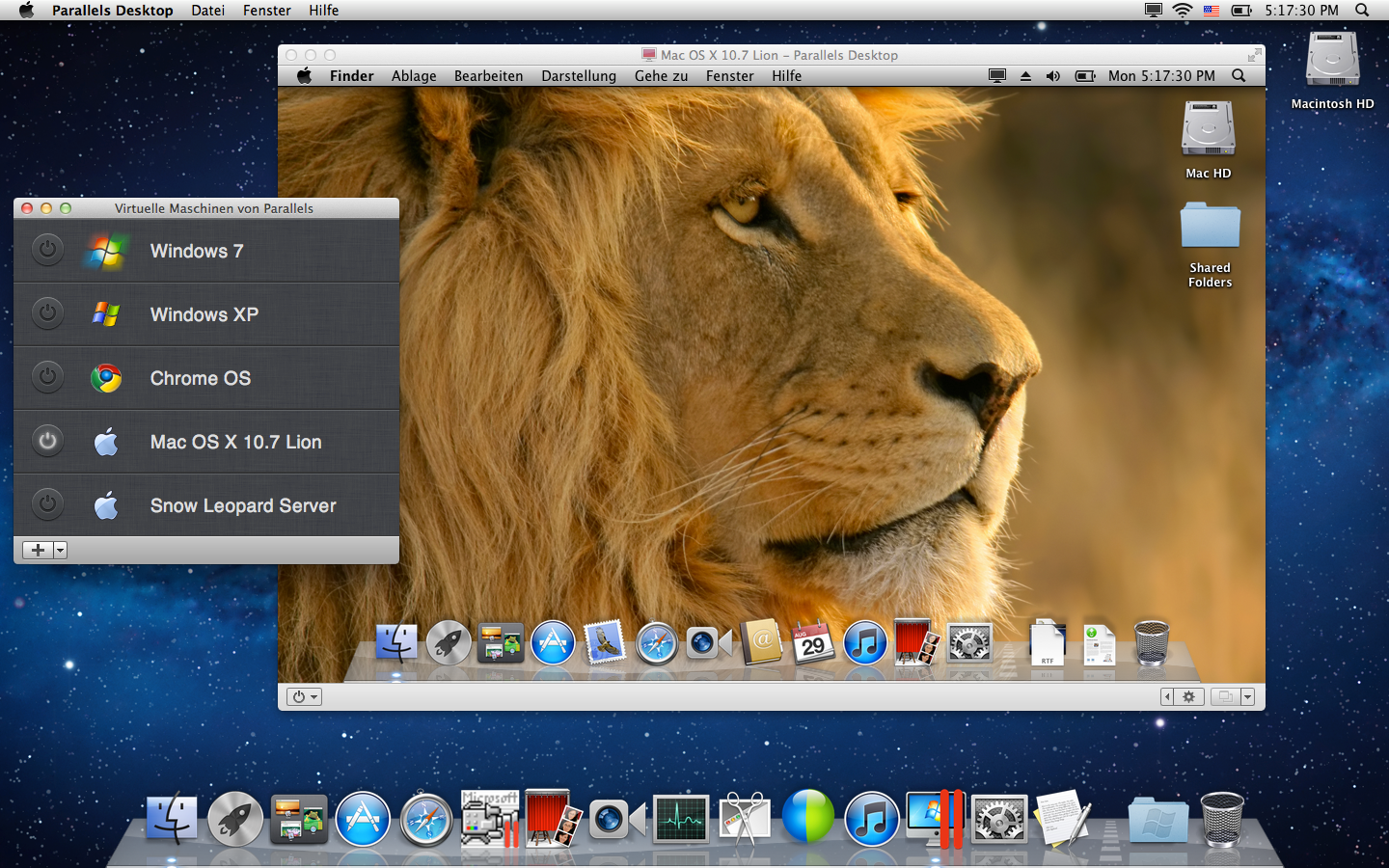This screenshot has width=1389, height=868.
Task: Toggle power for the Chrome OS virtual machine
Action: pos(47,377)
